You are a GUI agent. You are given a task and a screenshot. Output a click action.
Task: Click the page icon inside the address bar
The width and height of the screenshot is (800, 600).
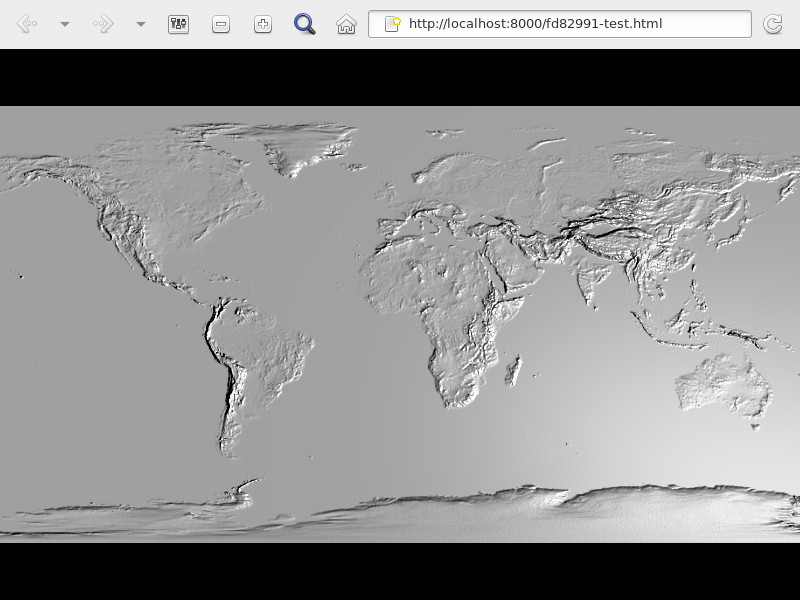(x=392, y=24)
